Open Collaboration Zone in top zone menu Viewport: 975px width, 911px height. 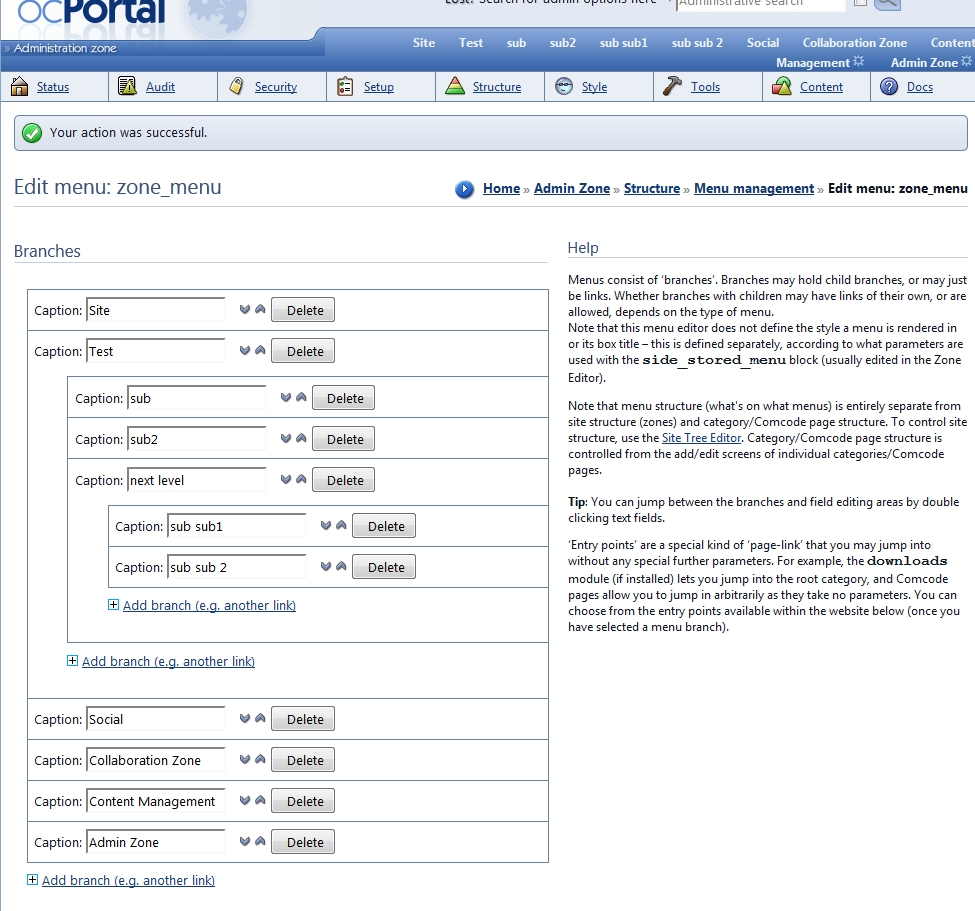click(x=854, y=43)
